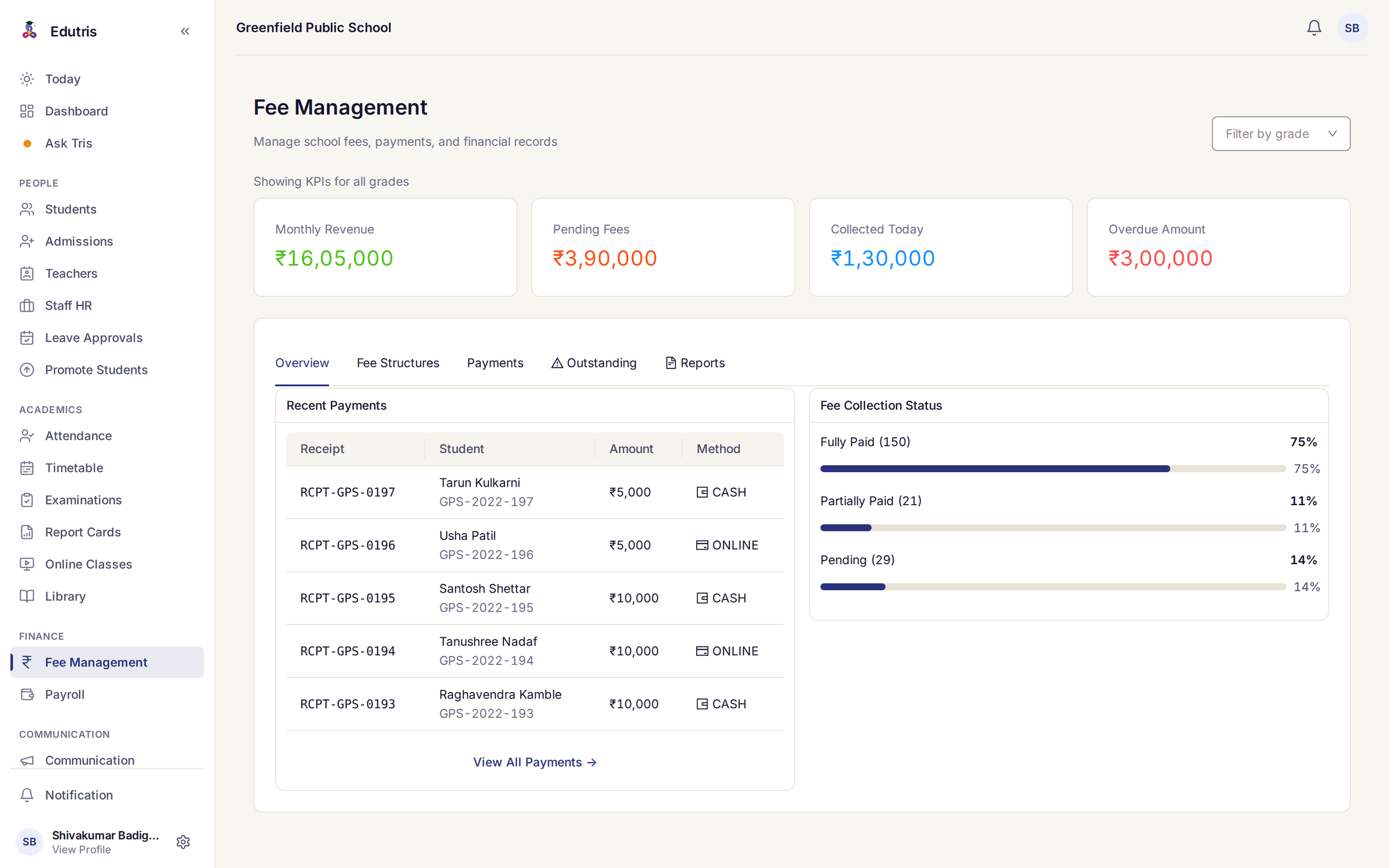The width and height of the screenshot is (1389, 868).
Task: Open notifications bell in top bar
Action: [x=1314, y=28]
